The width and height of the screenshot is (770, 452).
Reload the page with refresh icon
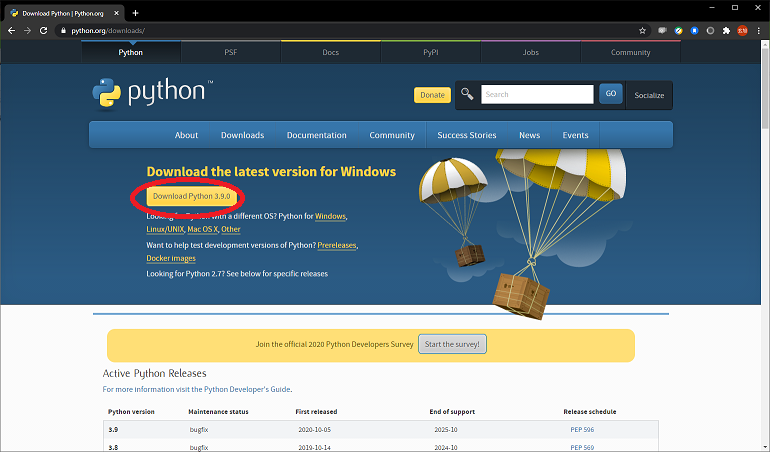(x=44, y=30)
